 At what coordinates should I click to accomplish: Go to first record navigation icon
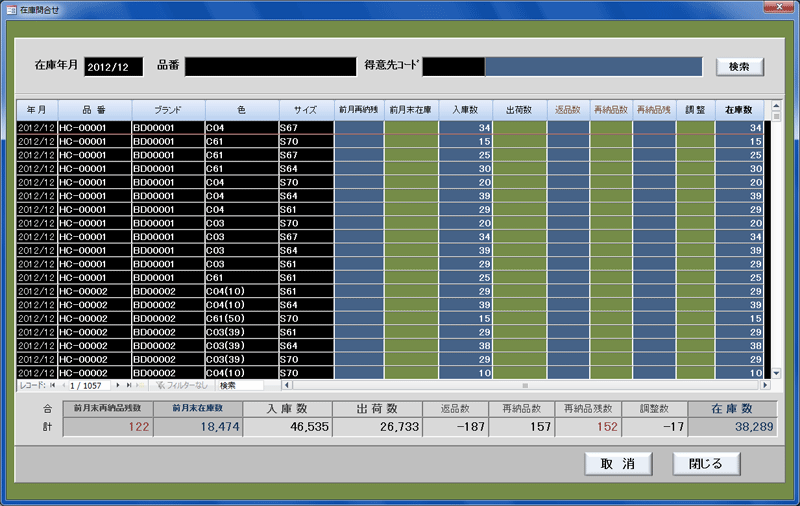point(53,386)
